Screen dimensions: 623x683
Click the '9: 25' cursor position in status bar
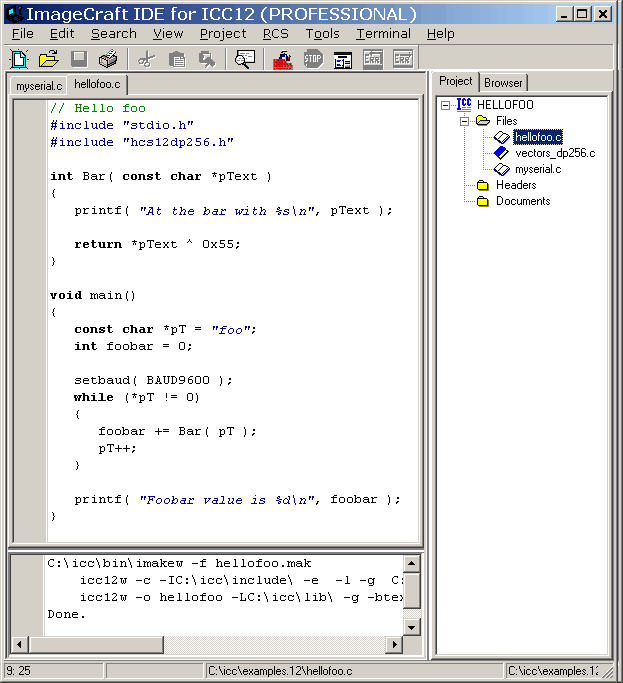click(x=18, y=671)
